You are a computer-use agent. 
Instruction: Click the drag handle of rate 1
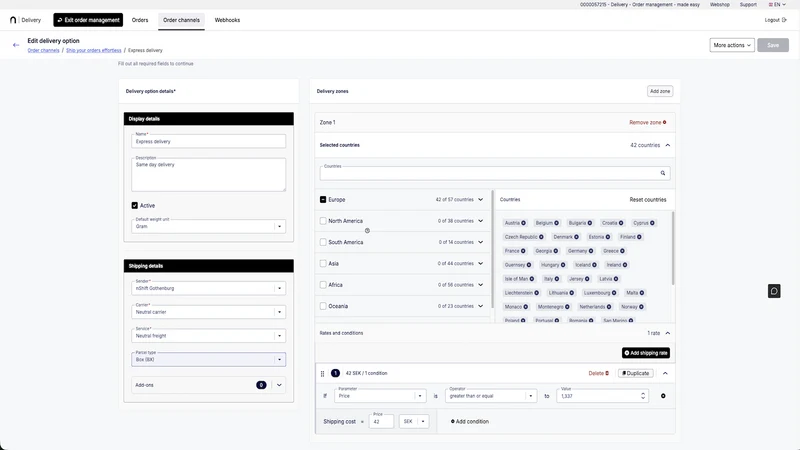[x=322, y=373]
